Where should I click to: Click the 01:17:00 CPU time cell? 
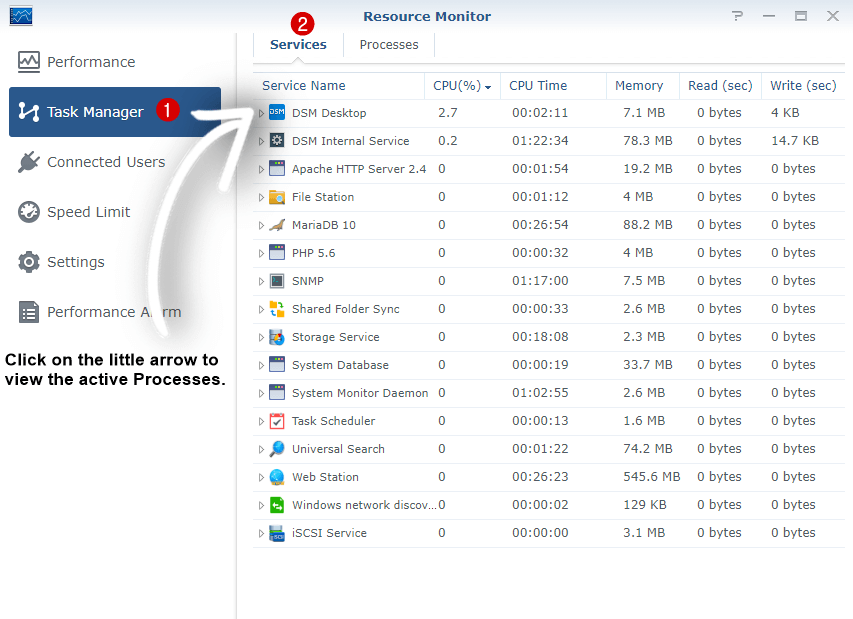(540, 281)
